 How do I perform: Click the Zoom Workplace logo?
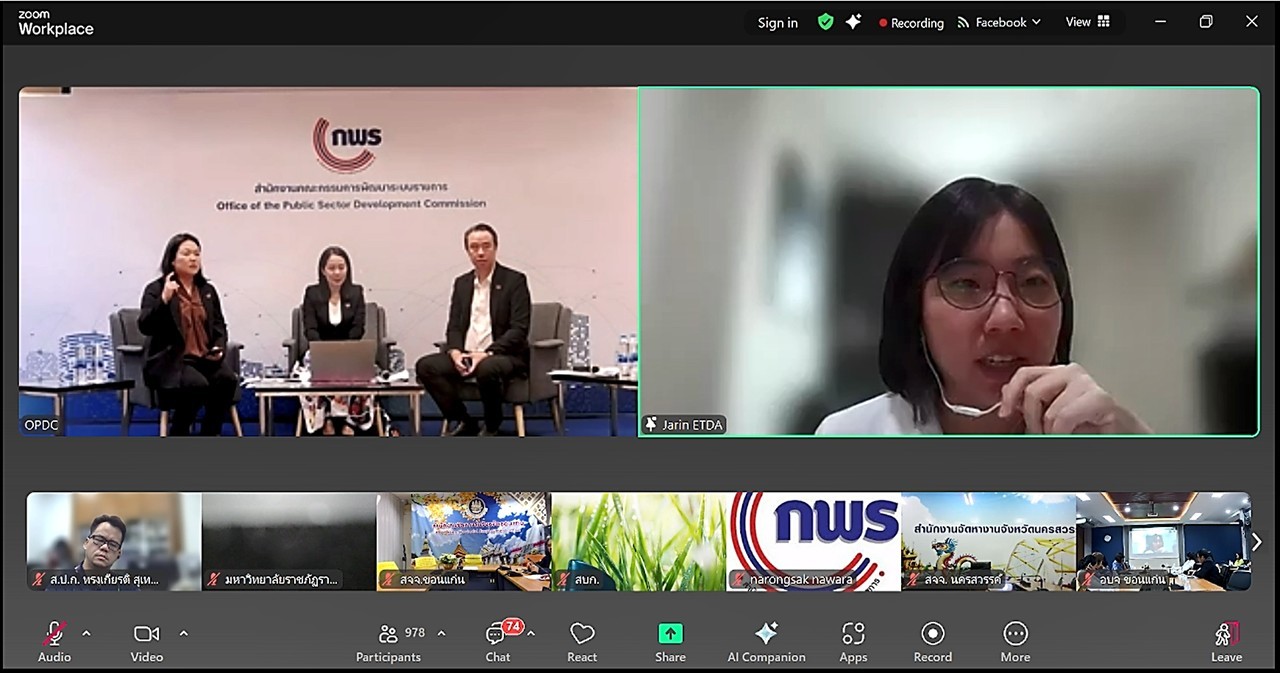click(x=56, y=24)
